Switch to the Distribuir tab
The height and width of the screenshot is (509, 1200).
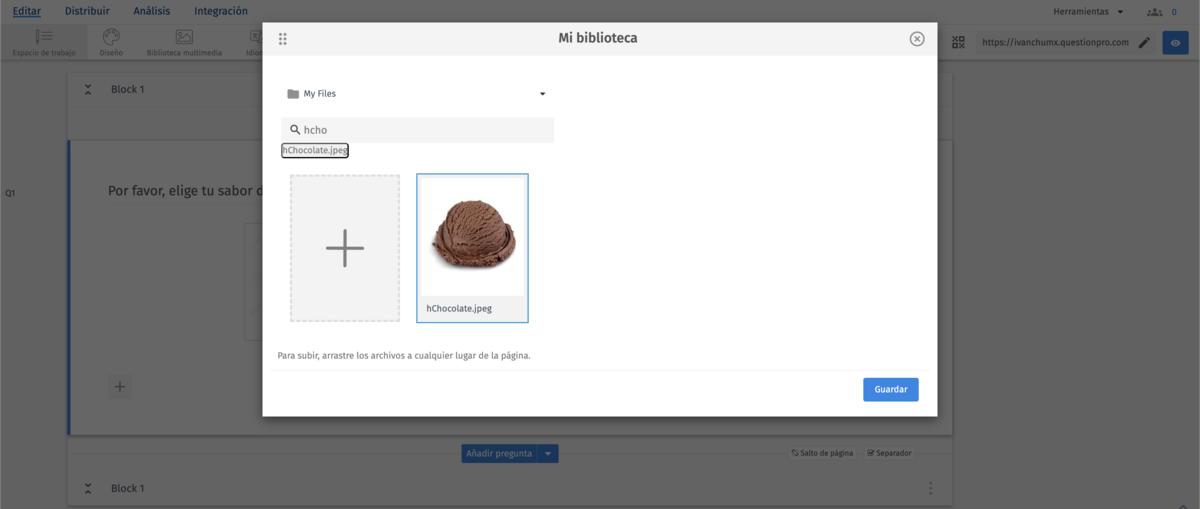click(x=87, y=11)
